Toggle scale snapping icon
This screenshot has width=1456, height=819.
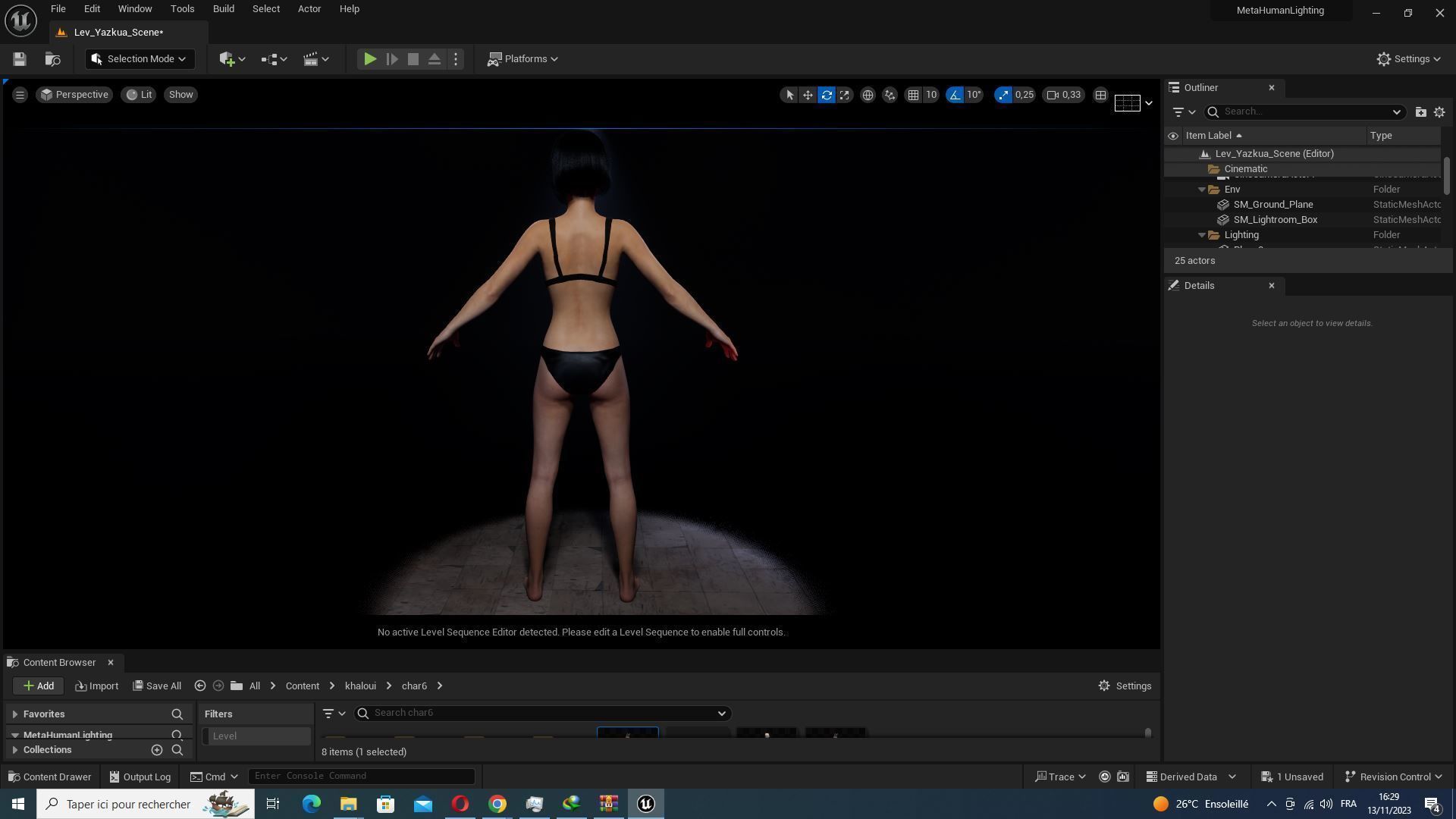click(1003, 95)
